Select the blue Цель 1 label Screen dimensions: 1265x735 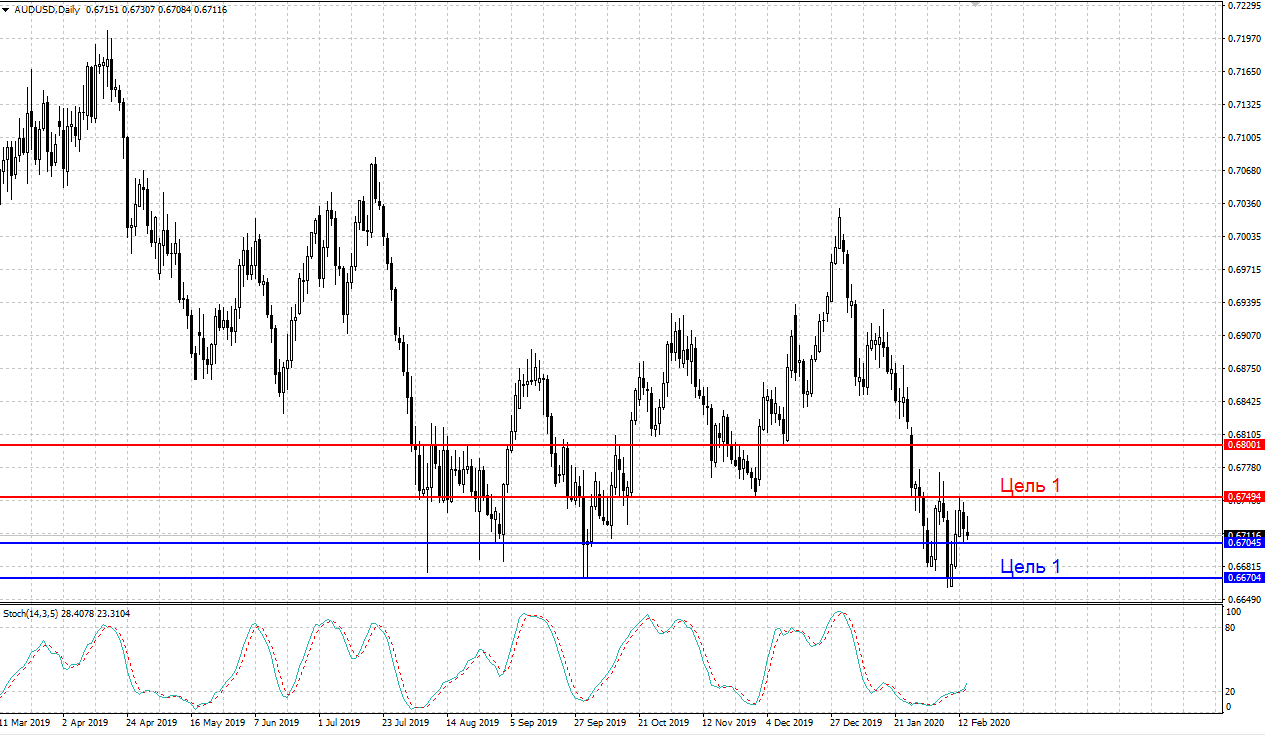pos(1030,567)
